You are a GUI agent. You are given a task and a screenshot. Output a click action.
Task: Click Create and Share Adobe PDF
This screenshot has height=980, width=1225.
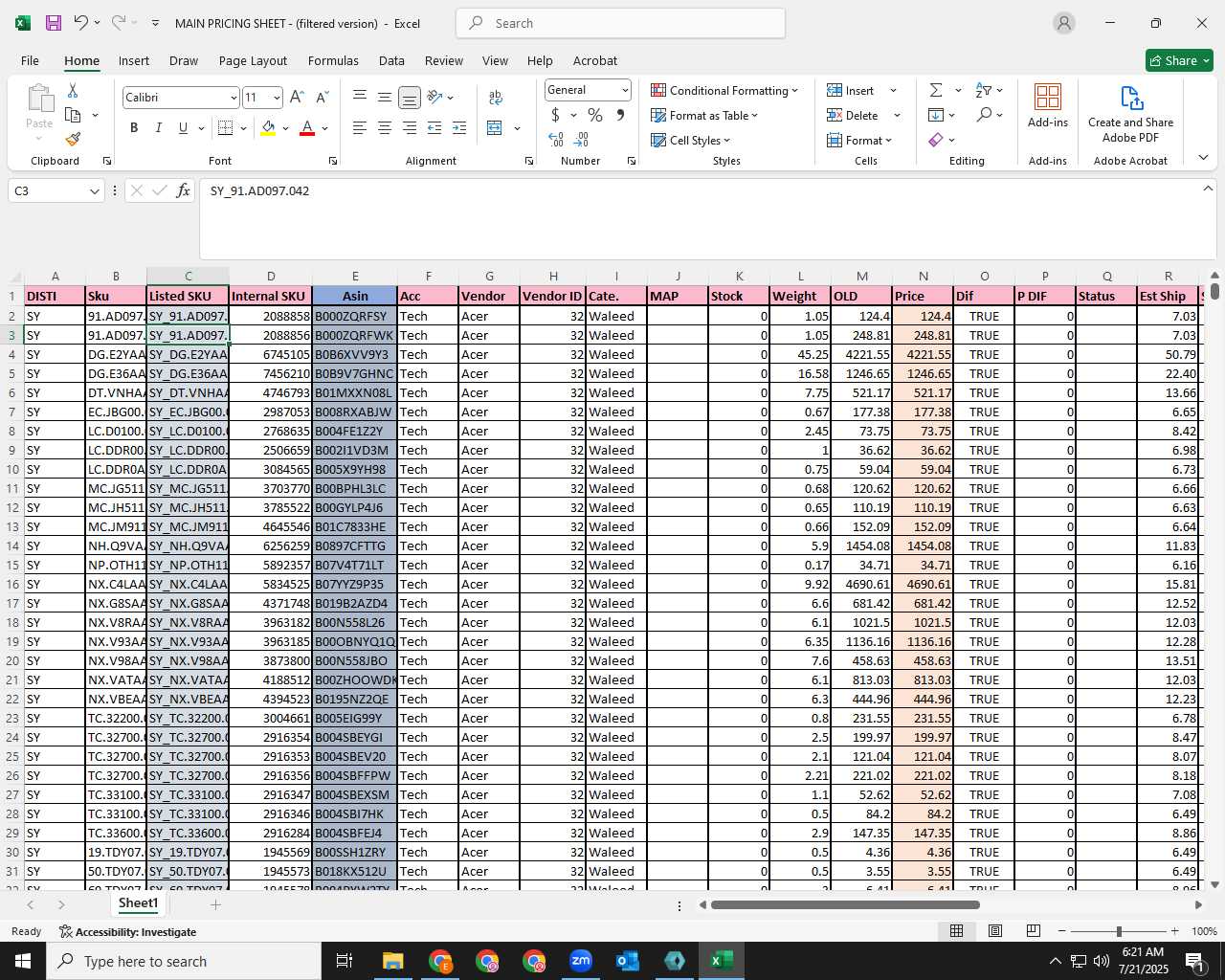pyautogui.click(x=1130, y=114)
